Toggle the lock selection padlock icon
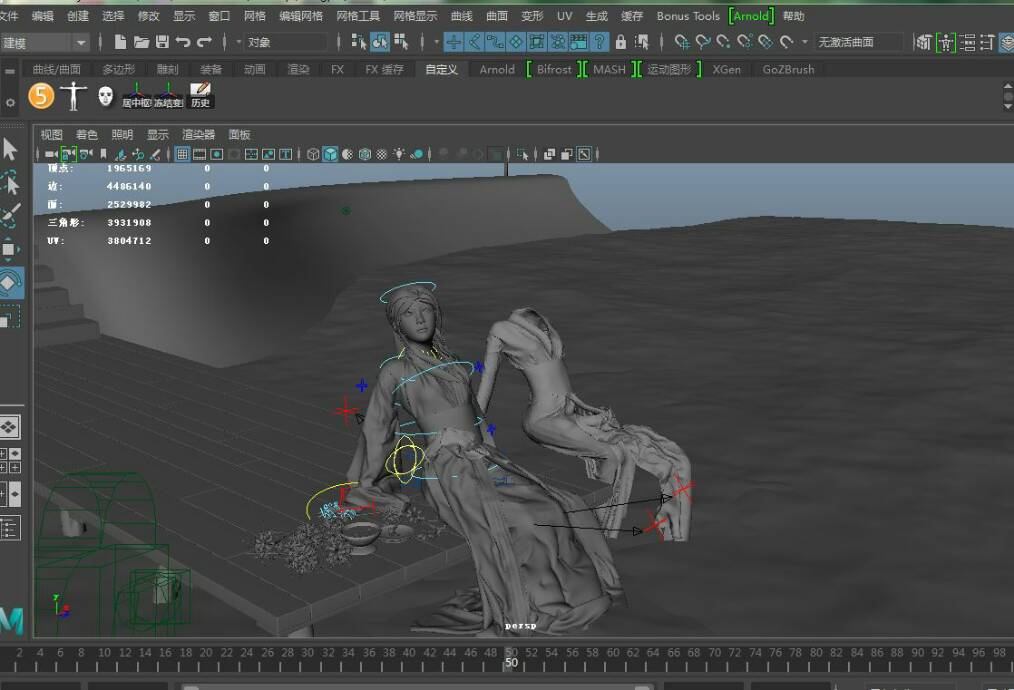Screen dimensions: 1014x690 click(621, 42)
